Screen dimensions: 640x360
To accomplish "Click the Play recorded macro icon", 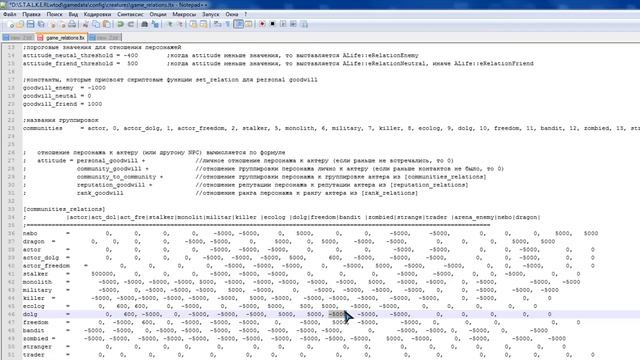I will point(283,24).
